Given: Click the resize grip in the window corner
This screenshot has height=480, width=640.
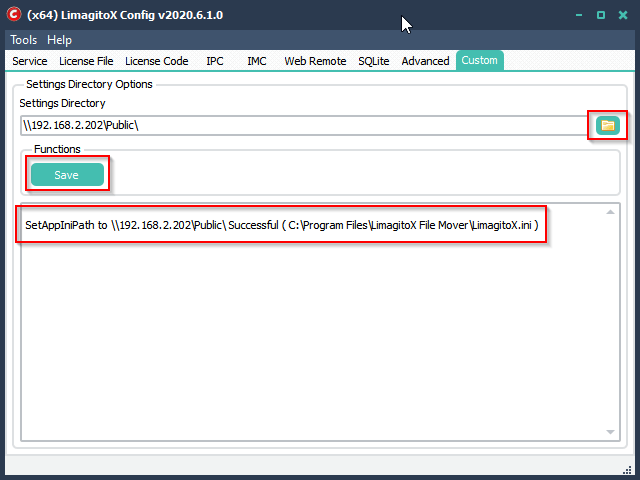Looking at the screenshot, I should point(627,470).
